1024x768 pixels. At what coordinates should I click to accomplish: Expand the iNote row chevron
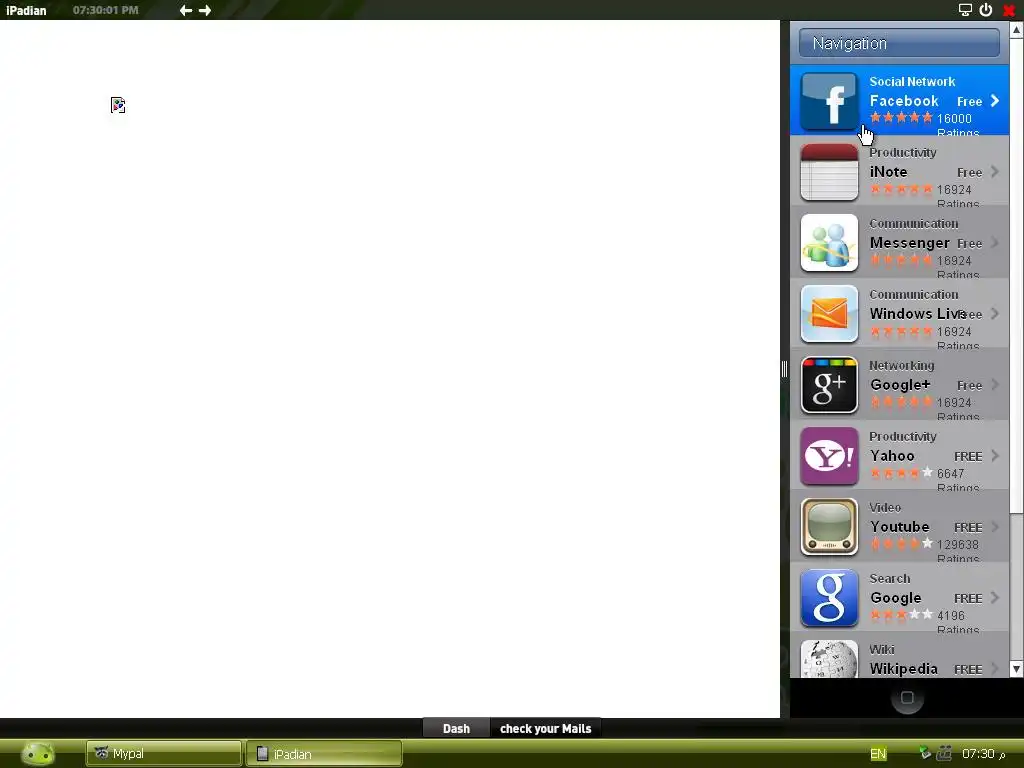[995, 172]
